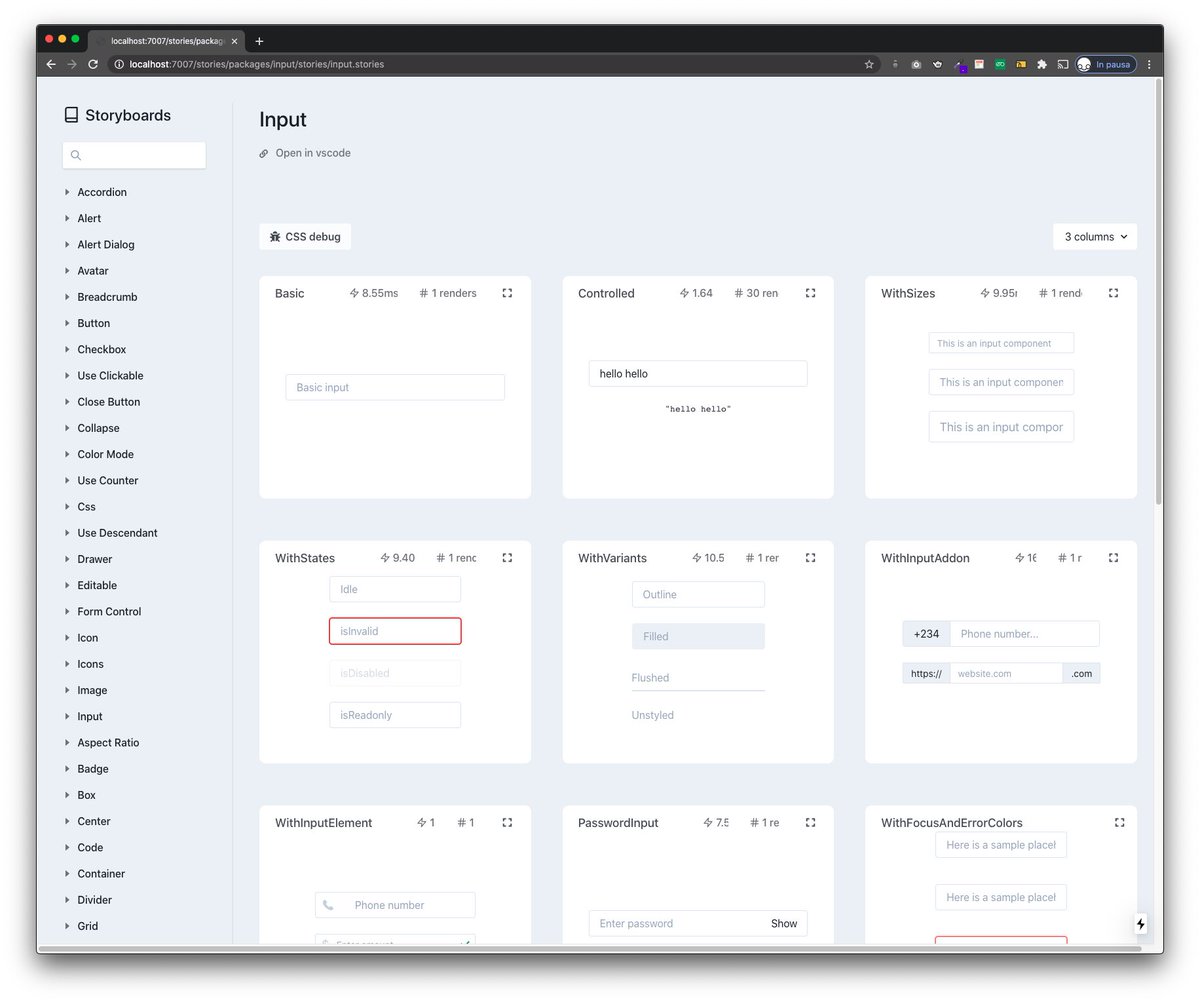Expand the Accordion tree item
This screenshot has width=1200, height=1002.
point(67,192)
